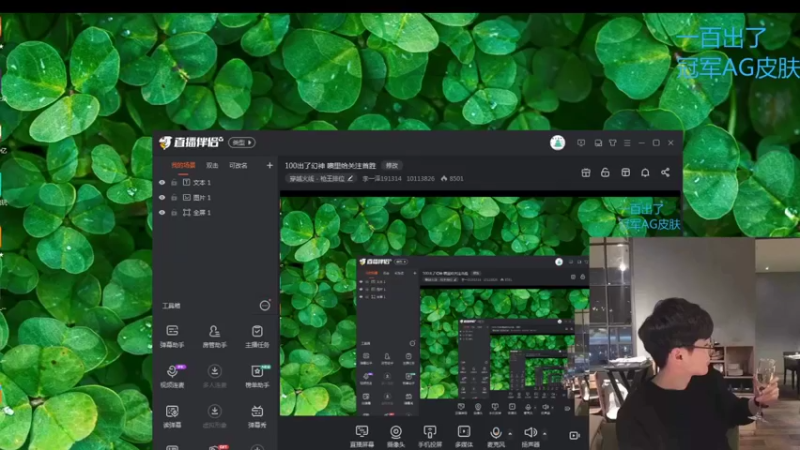
Task: Select the mobile screen cast source button
Action: tap(430, 436)
